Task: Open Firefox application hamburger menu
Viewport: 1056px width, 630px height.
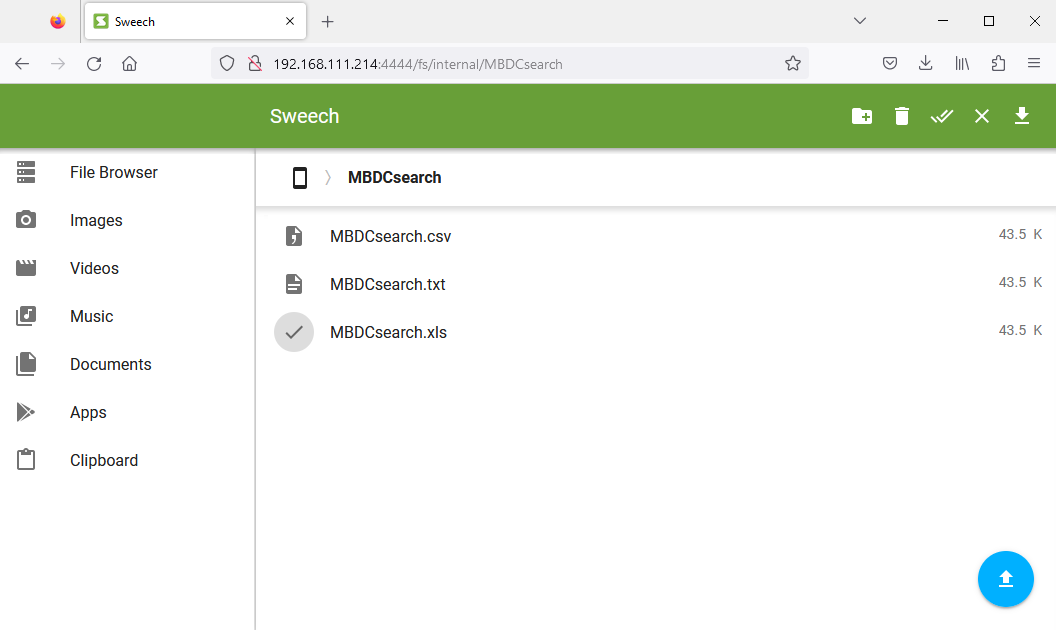Action: coord(1034,63)
